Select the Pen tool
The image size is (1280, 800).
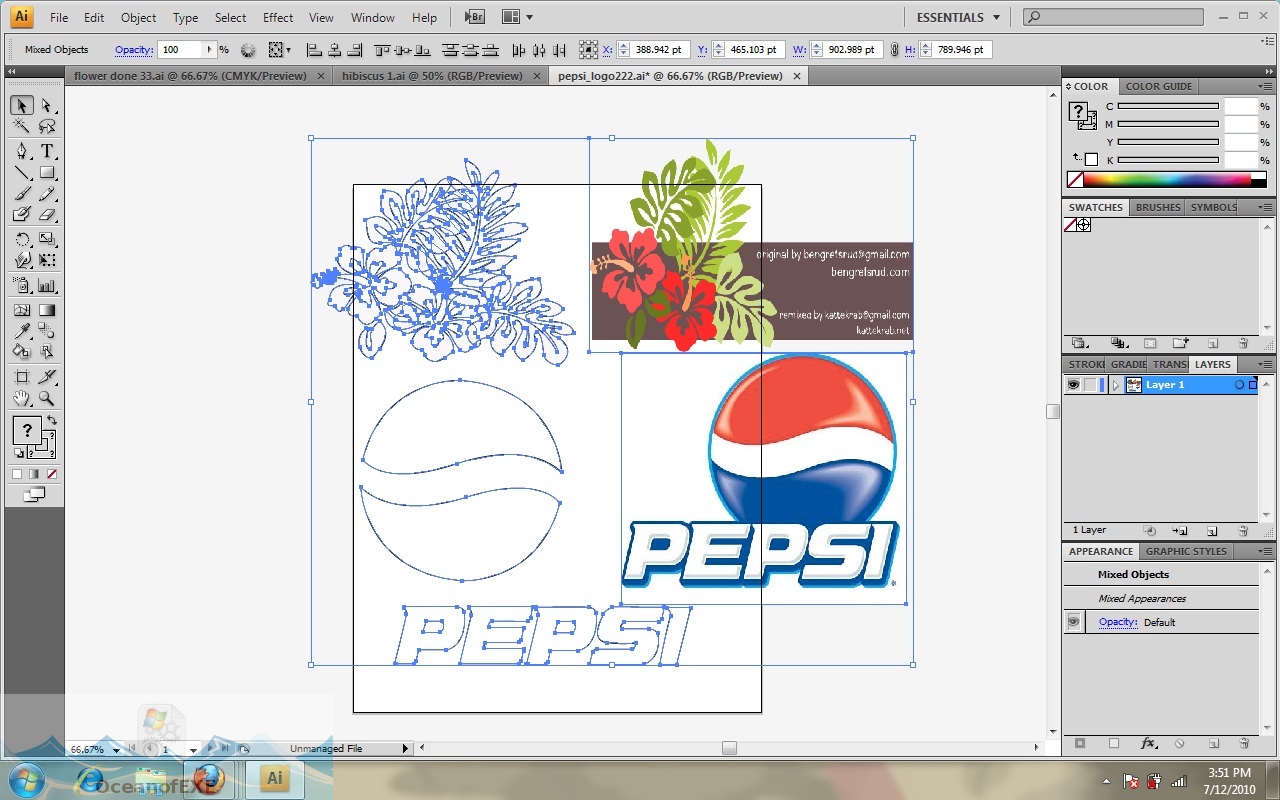point(21,151)
